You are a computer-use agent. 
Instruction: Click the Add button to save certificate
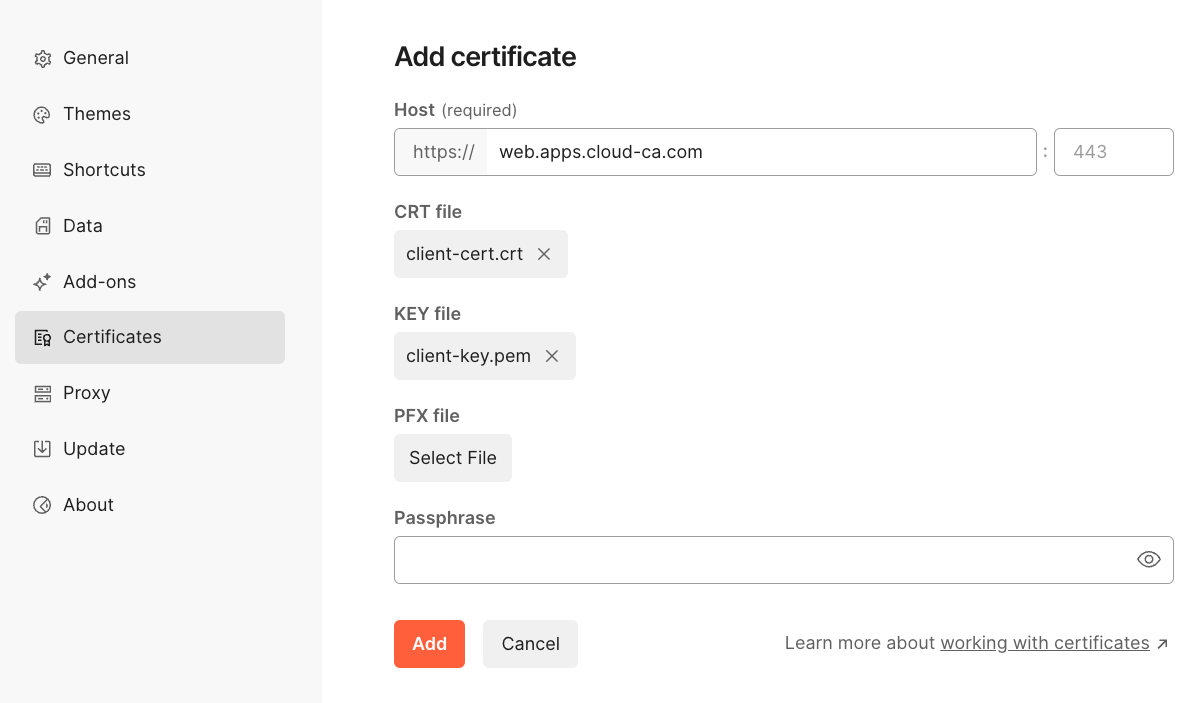[429, 644]
